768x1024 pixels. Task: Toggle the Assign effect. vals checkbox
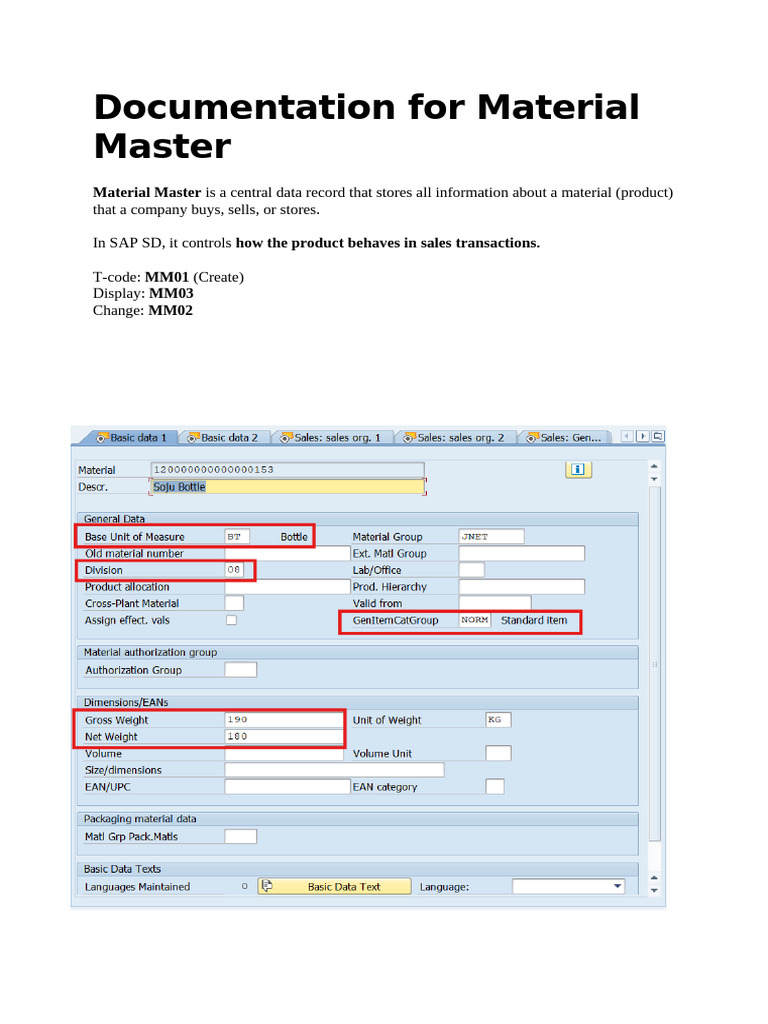tap(231, 620)
